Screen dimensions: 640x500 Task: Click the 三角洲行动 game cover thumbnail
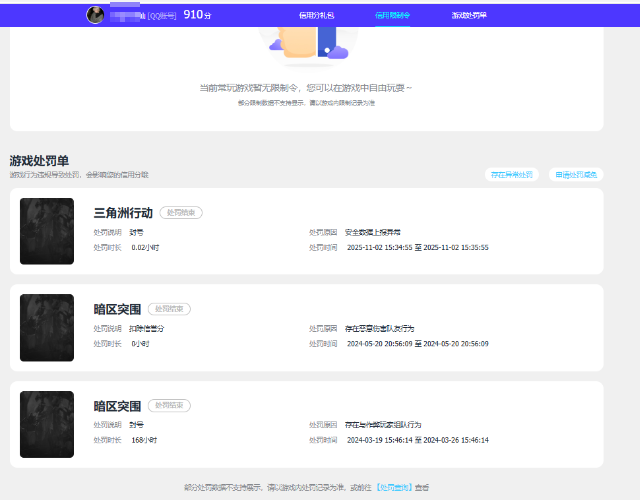[47, 231]
